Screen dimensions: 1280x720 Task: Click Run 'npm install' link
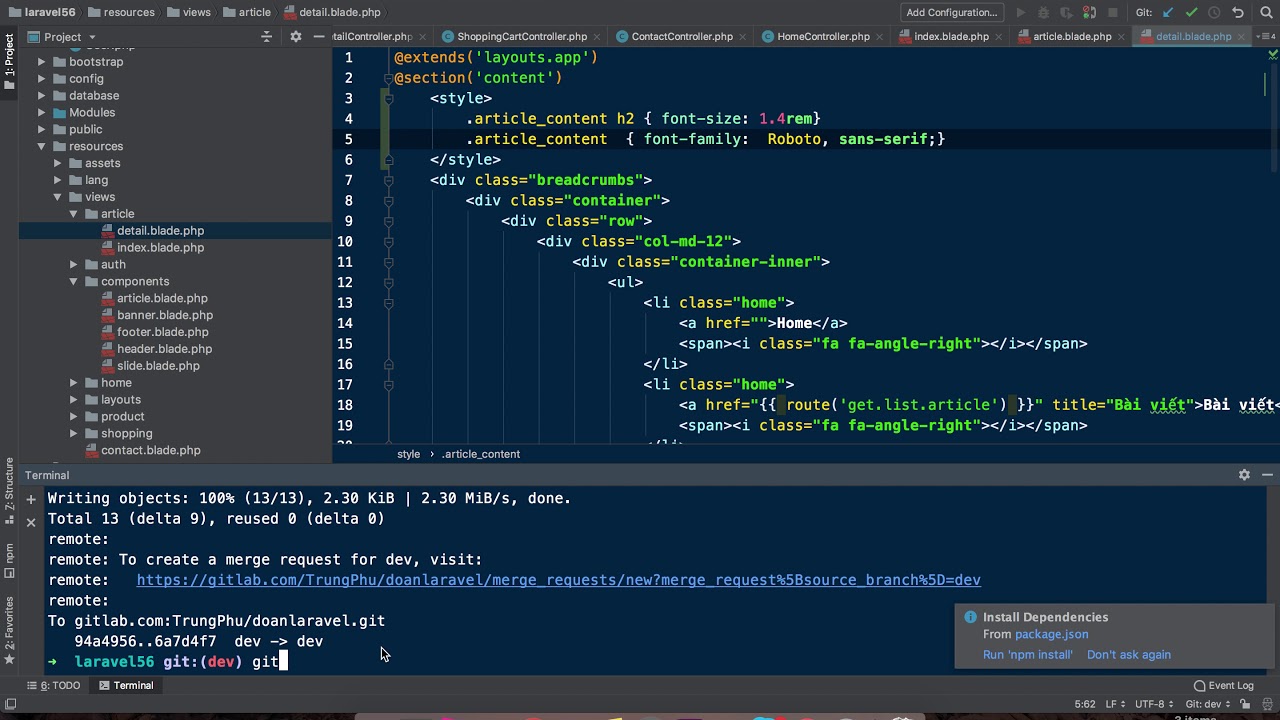point(1027,655)
